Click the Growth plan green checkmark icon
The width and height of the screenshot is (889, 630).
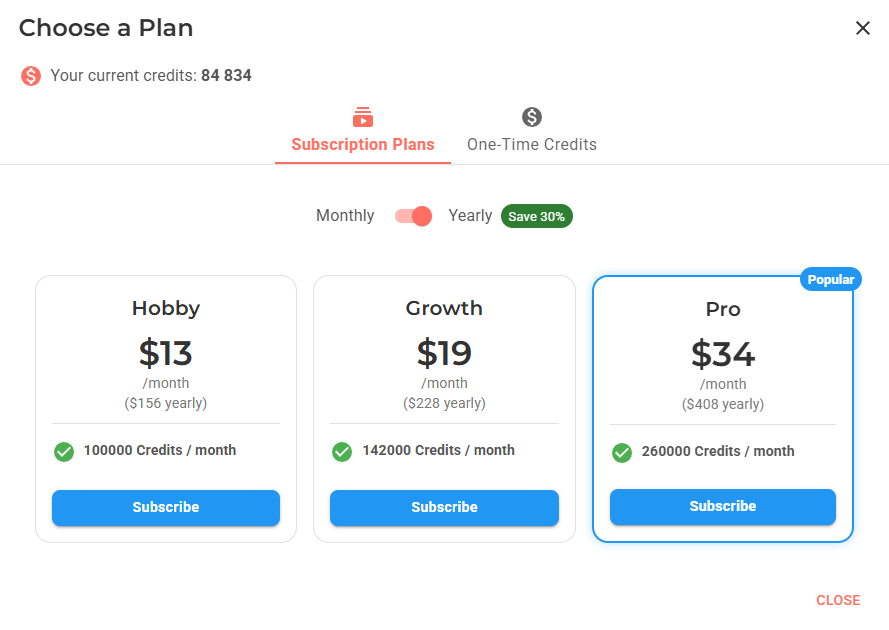pyautogui.click(x=342, y=452)
